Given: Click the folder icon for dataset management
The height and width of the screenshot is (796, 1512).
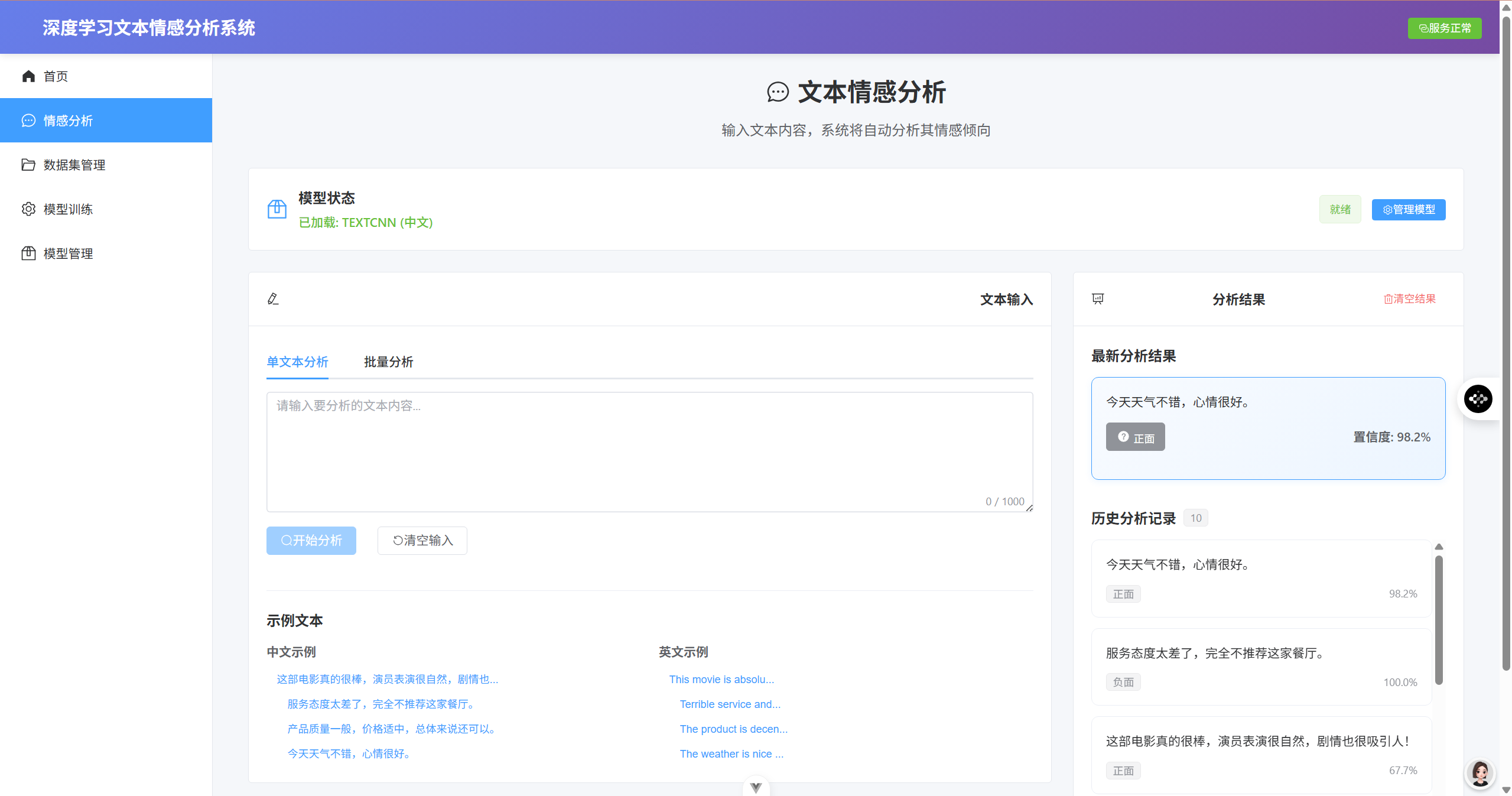Looking at the screenshot, I should (28, 165).
